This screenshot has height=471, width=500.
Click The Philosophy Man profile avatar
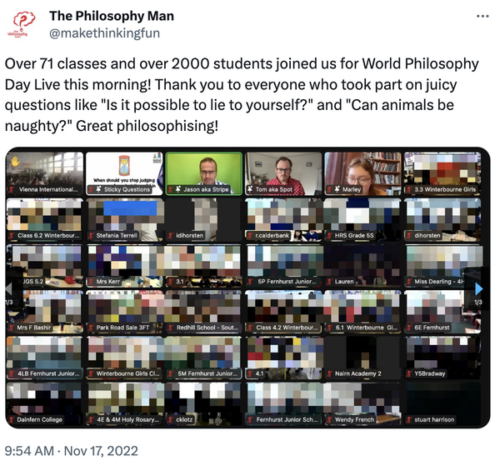[x=22, y=25]
